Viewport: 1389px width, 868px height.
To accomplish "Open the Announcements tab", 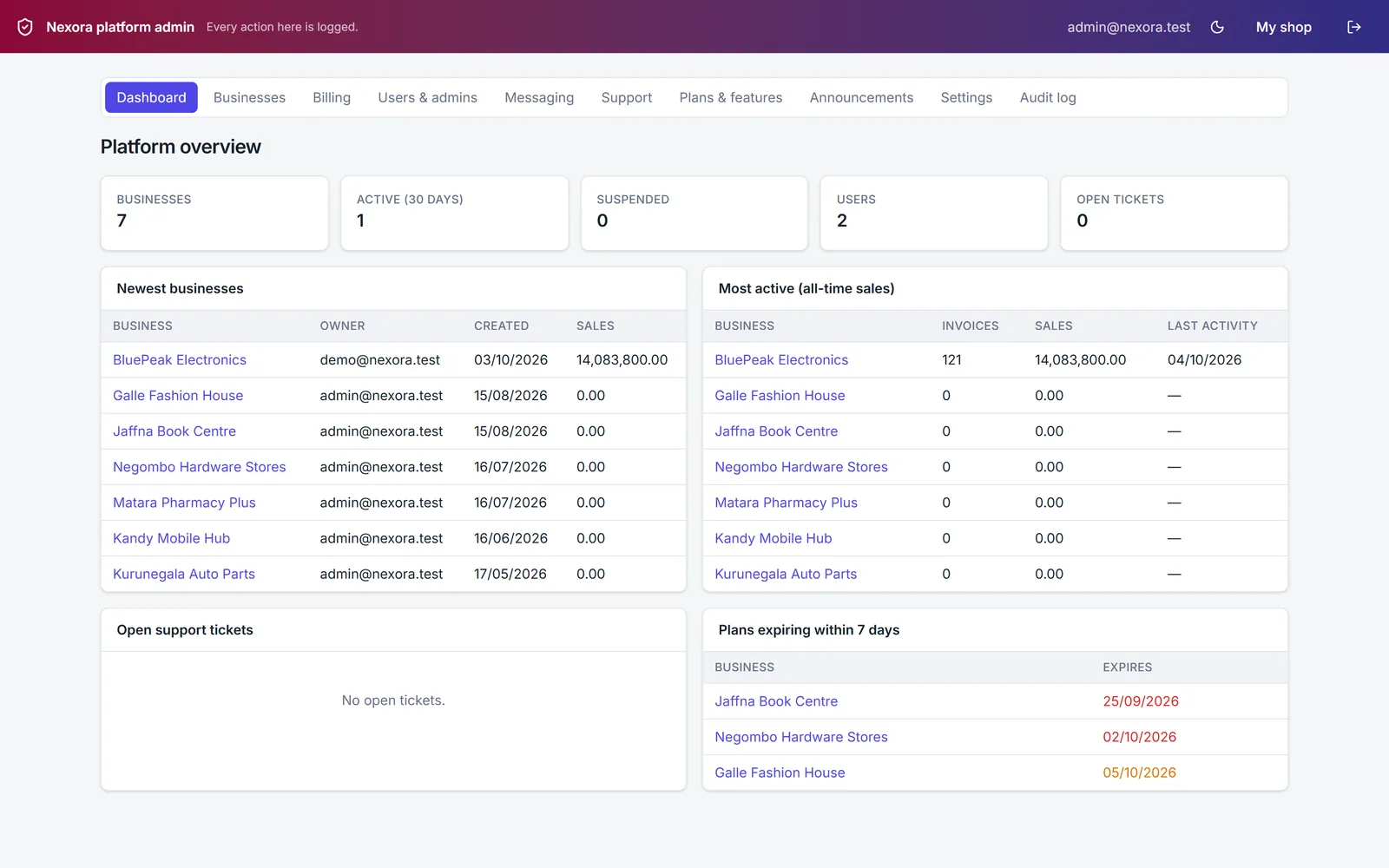I will (861, 97).
